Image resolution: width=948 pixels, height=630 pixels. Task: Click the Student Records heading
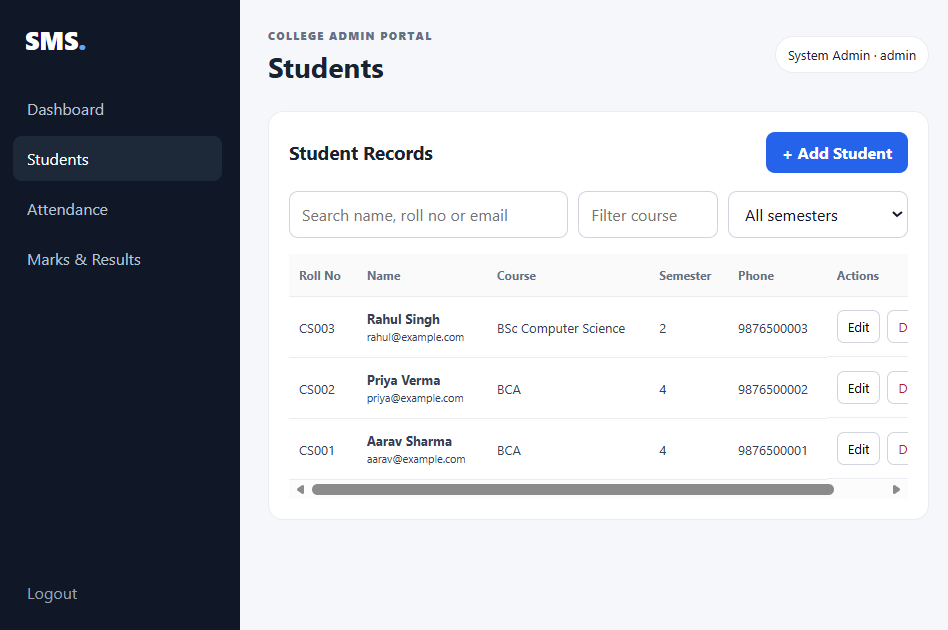[361, 154]
